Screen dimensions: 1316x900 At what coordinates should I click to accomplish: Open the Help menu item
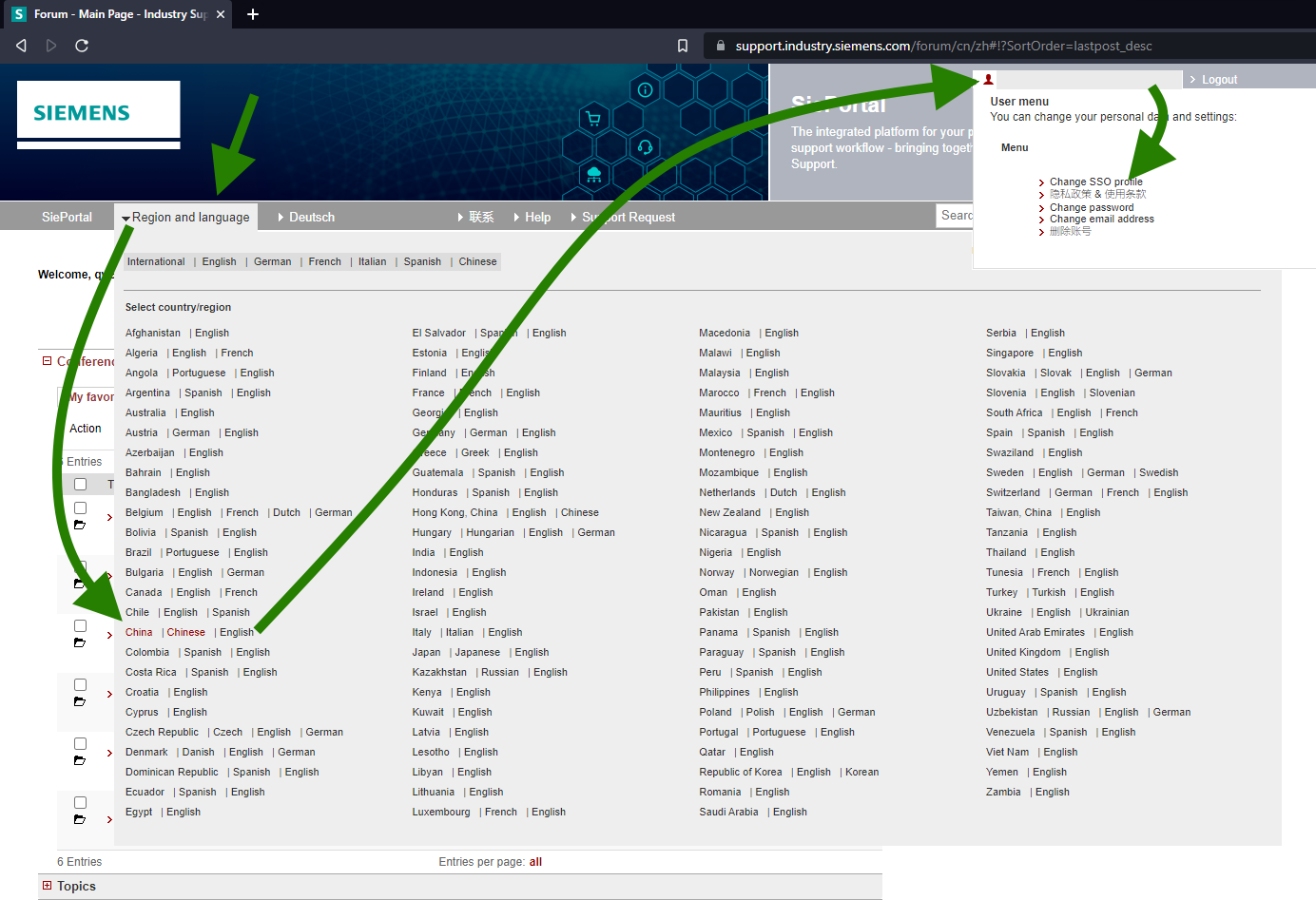click(537, 218)
